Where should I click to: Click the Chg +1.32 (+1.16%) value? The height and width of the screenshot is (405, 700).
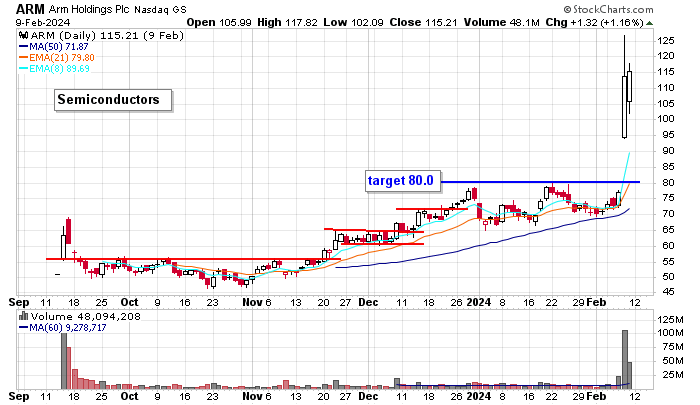click(x=595, y=22)
